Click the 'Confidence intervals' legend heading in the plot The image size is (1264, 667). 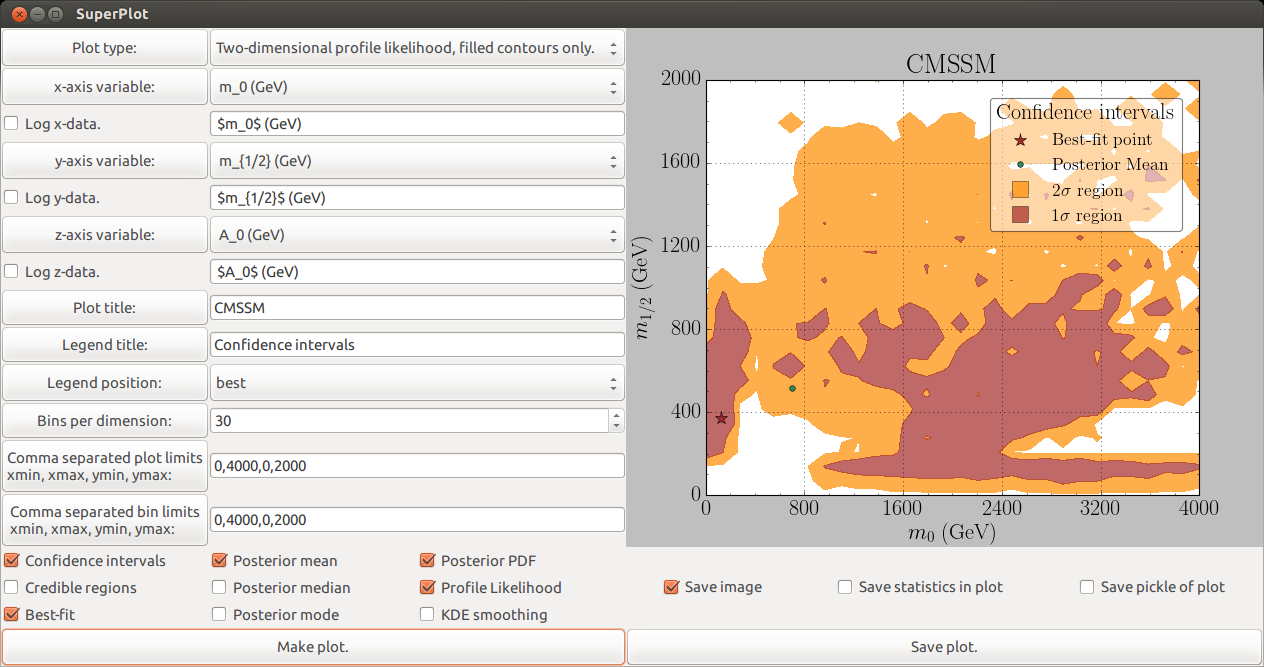click(x=1085, y=112)
